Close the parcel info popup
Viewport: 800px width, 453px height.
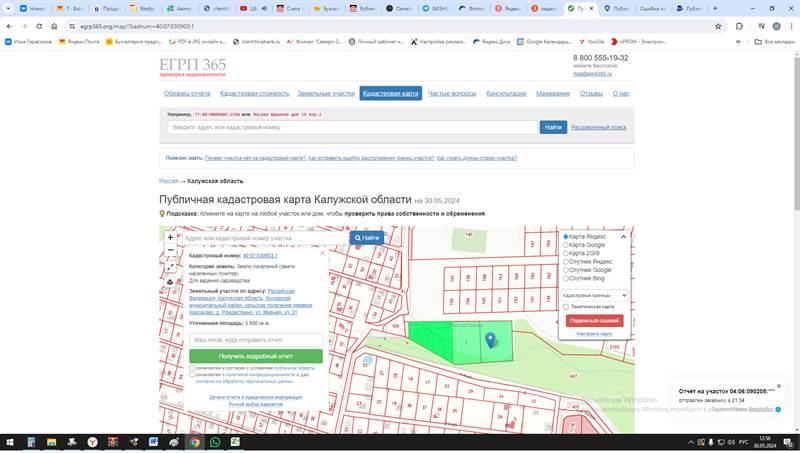coord(322,255)
